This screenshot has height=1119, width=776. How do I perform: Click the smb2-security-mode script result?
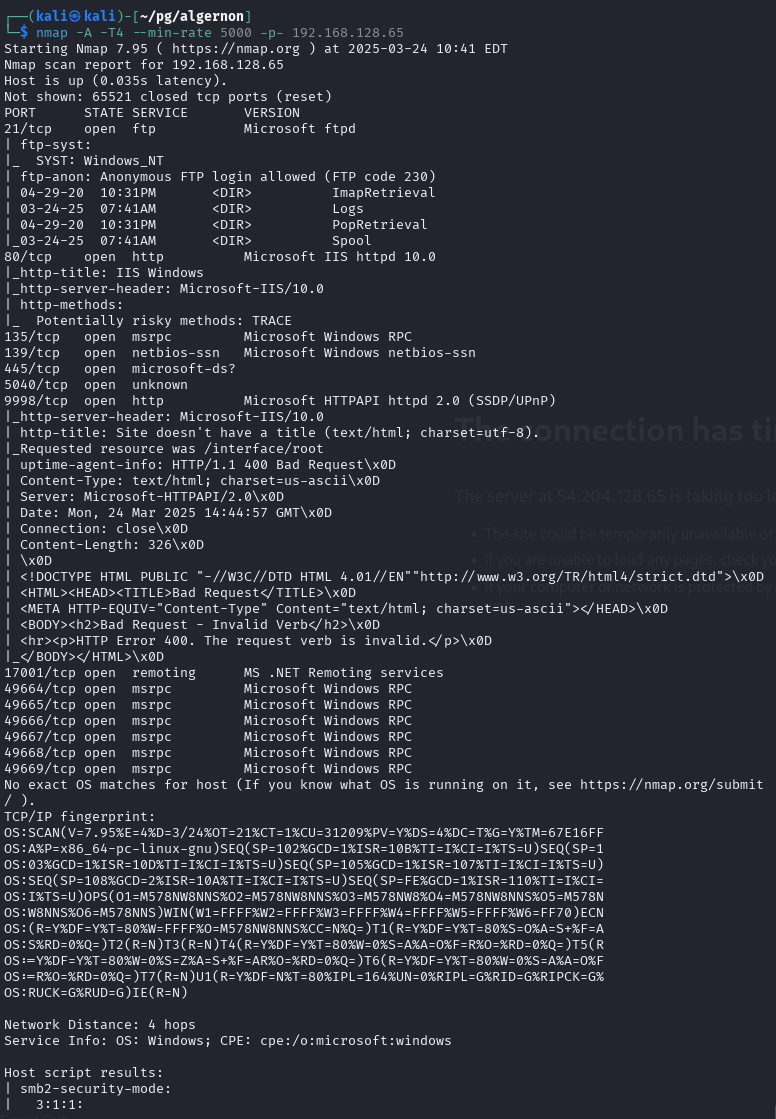[96, 1088]
